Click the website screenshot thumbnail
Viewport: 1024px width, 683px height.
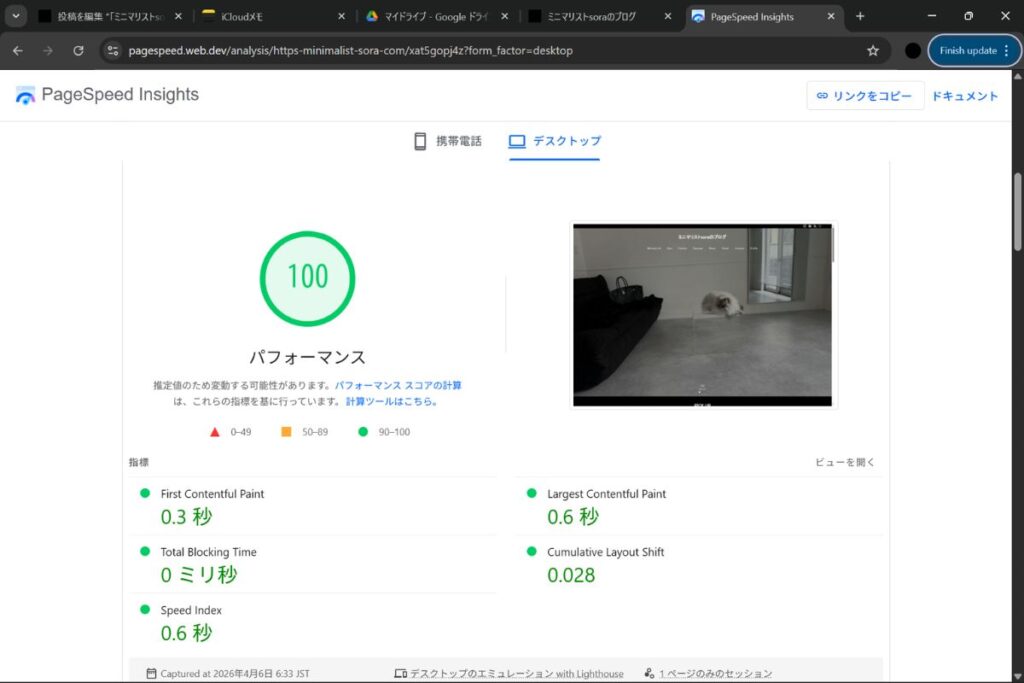click(x=703, y=314)
